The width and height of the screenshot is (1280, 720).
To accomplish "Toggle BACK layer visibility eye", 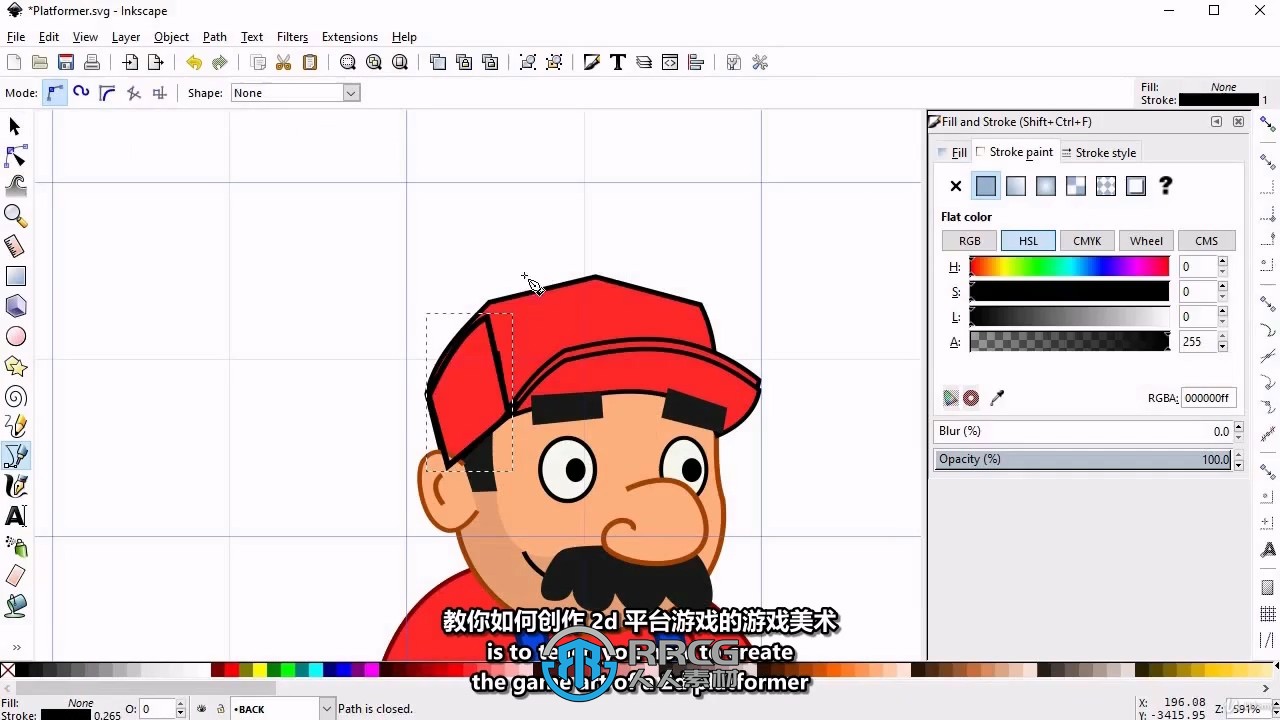I will point(202,709).
